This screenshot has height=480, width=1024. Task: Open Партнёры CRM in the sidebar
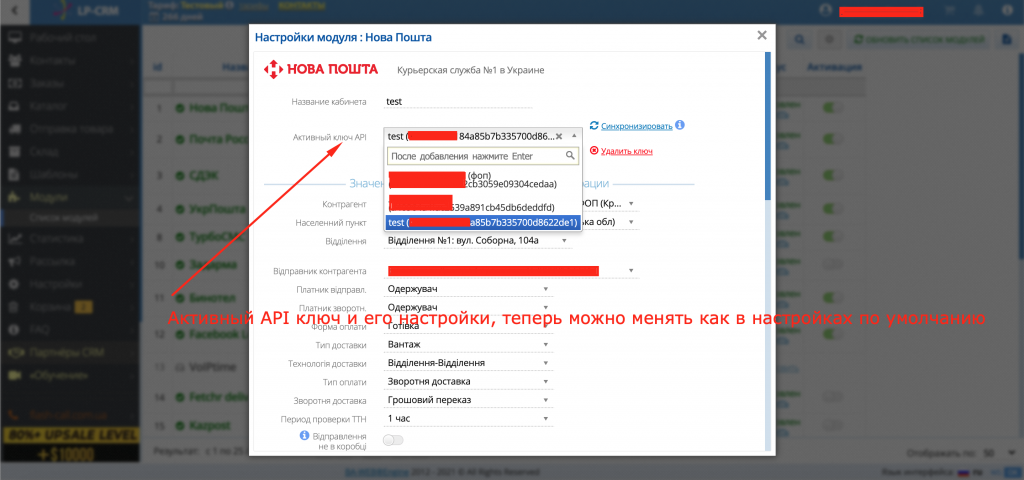point(70,353)
